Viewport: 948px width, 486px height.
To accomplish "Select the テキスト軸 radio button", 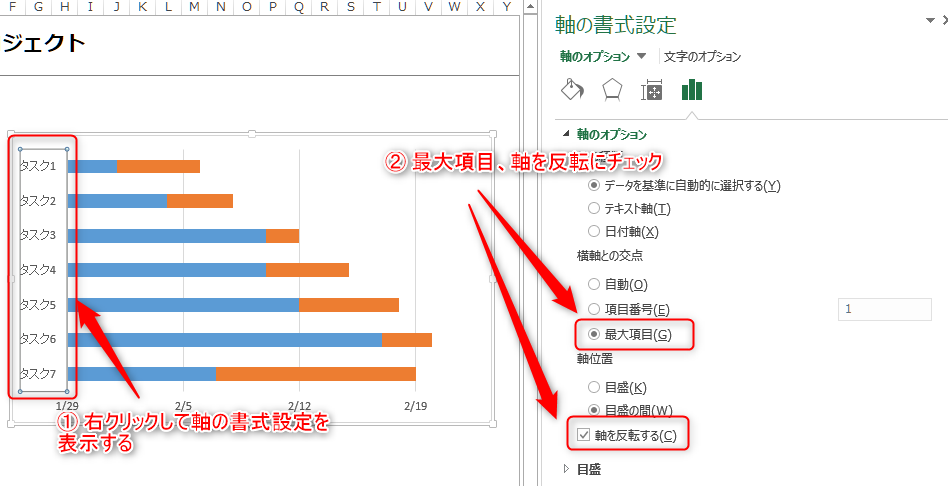I will coord(595,208).
